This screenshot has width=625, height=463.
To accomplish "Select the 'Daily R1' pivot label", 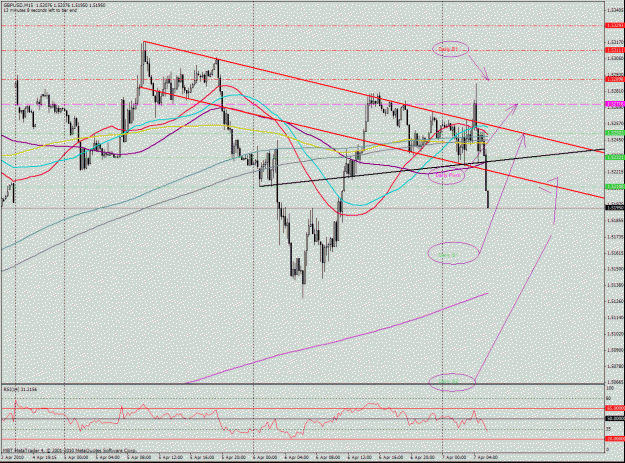I will (448, 49).
